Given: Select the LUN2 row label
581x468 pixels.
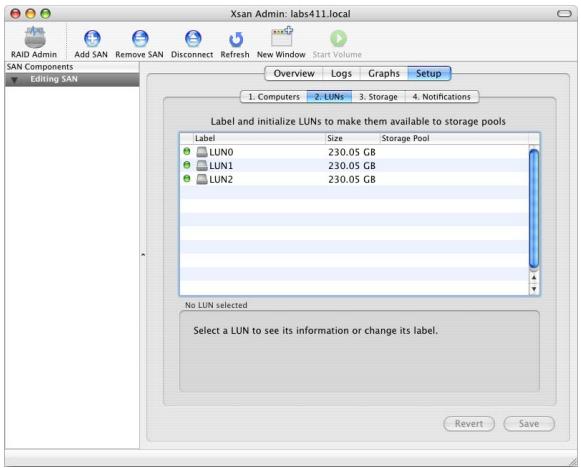Looking at the screenshot, I should coord(221,179).
